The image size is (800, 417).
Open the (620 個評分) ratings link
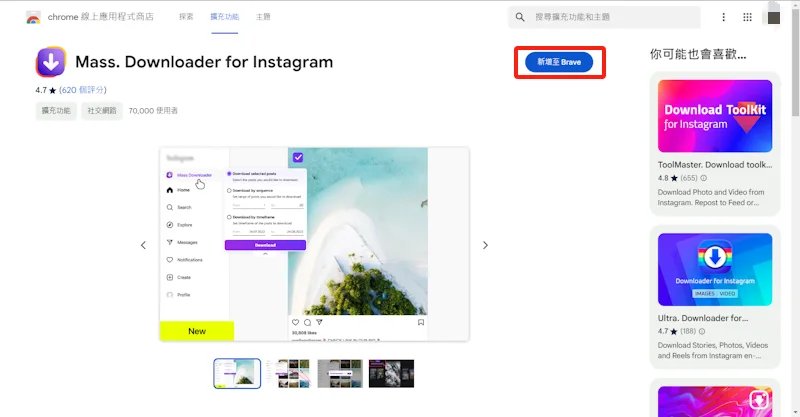[83, 90]
